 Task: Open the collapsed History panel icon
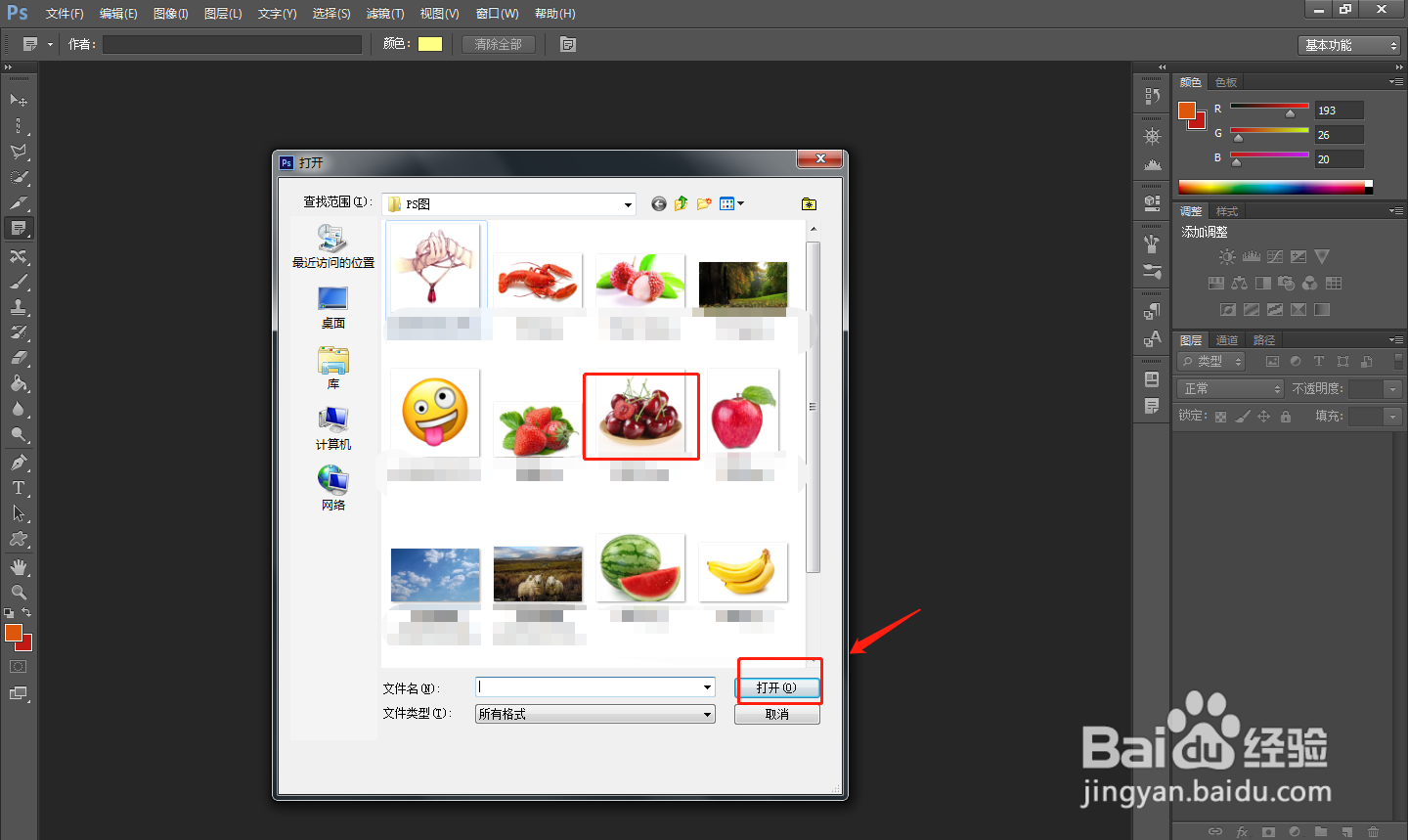click(1152, 96)
